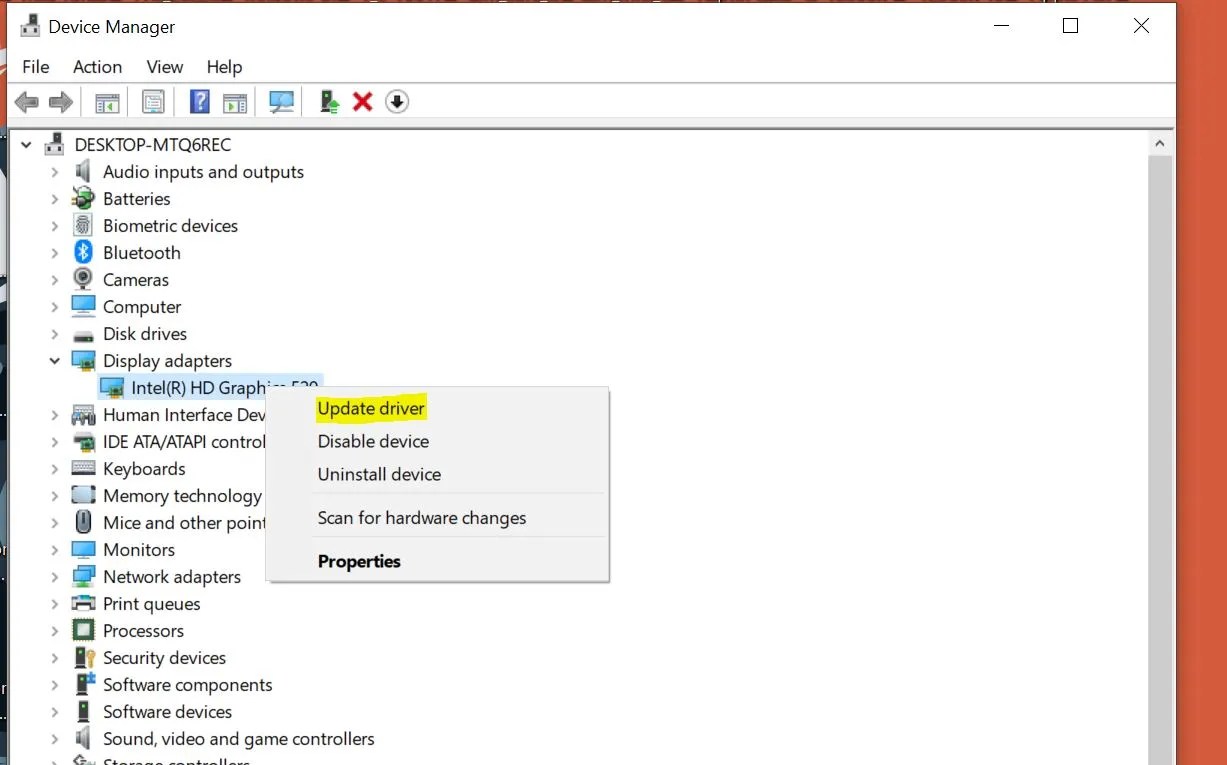Open Properties toolbar icon
This screenshot has height=765, width=1227.
point(153,102)
